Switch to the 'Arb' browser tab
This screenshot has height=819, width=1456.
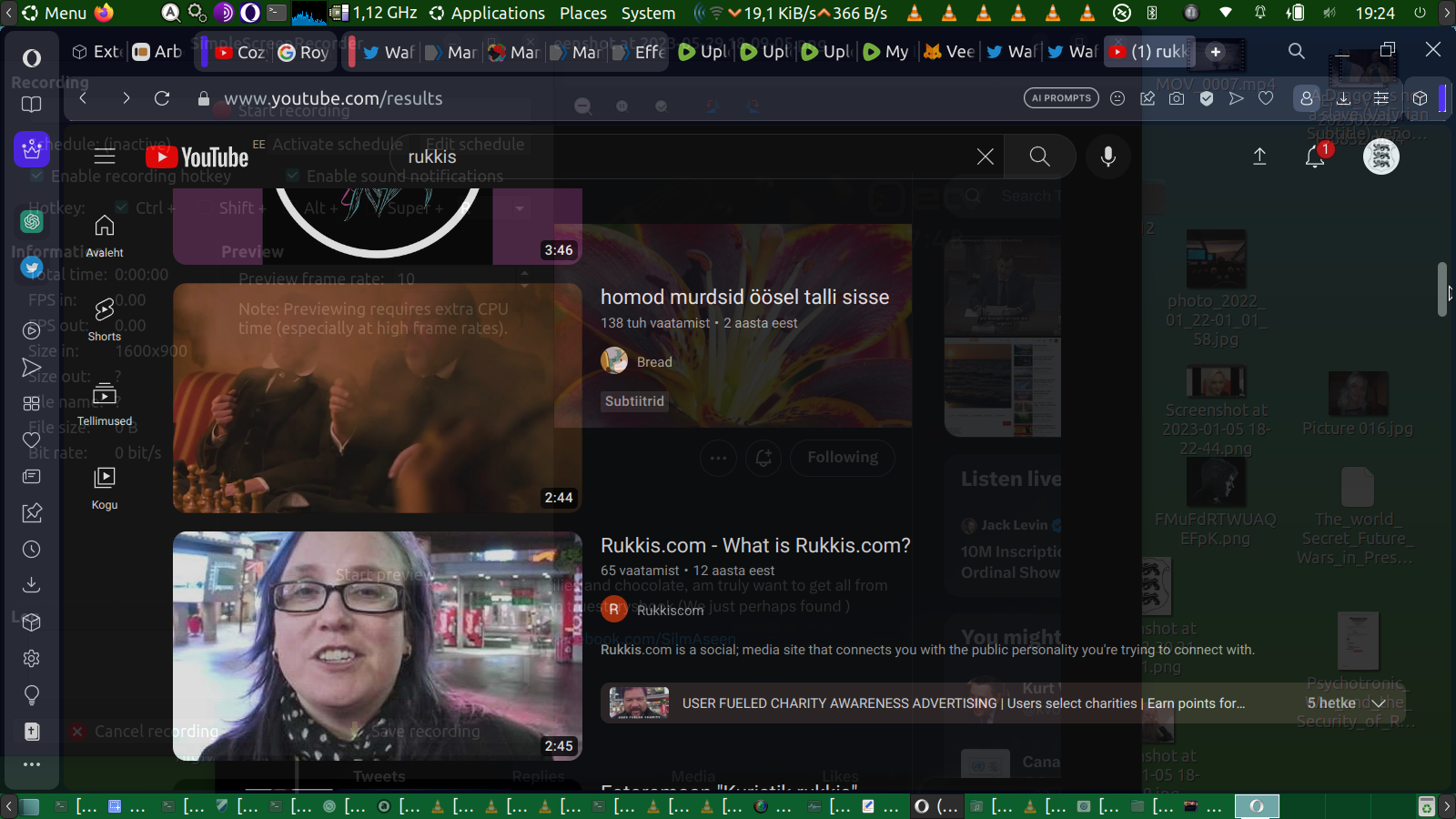[x=157, y=52]
